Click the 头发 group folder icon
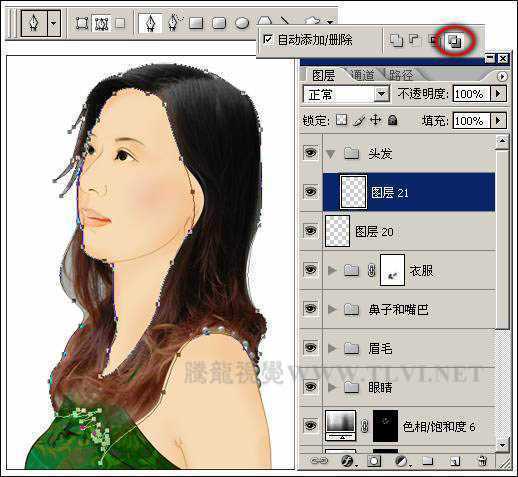518x477 pixels. pos(352,154)
